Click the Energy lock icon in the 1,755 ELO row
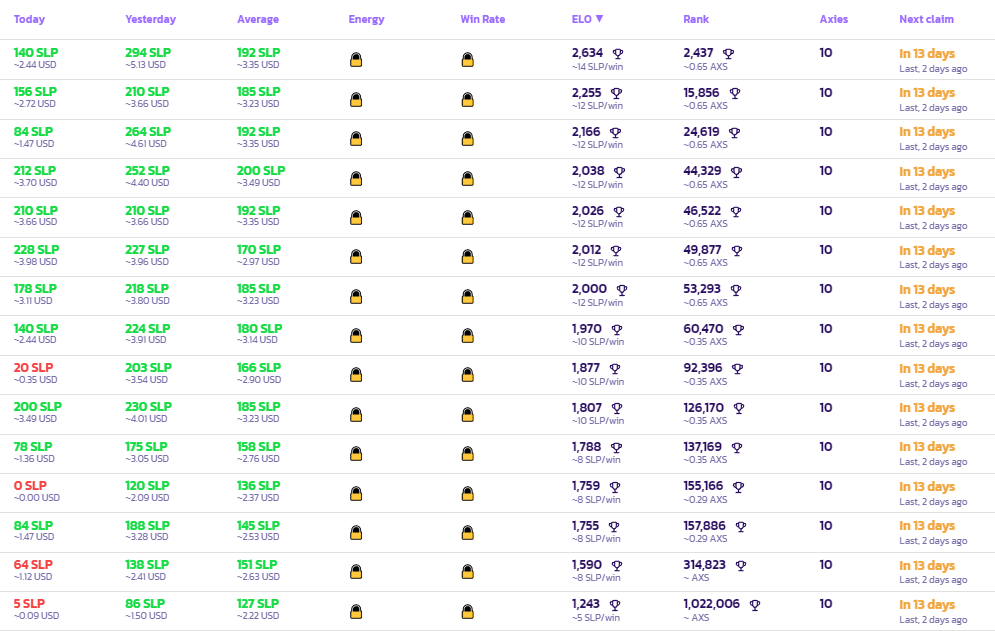The width and height of the screenshot is (995, 631). (x=356, y=533)
